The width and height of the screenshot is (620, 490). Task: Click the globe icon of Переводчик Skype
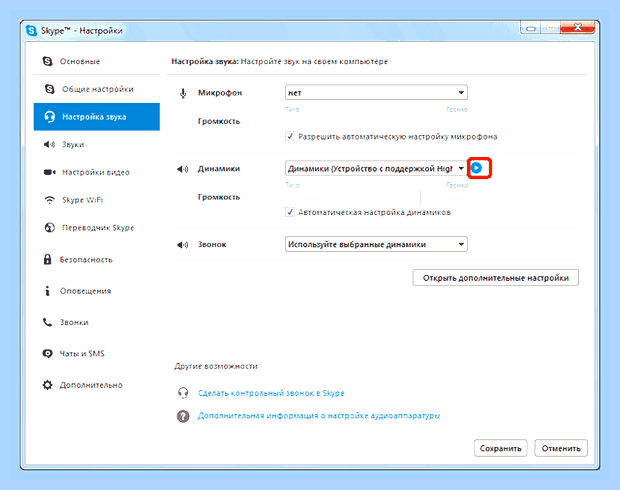coord(49,228)
